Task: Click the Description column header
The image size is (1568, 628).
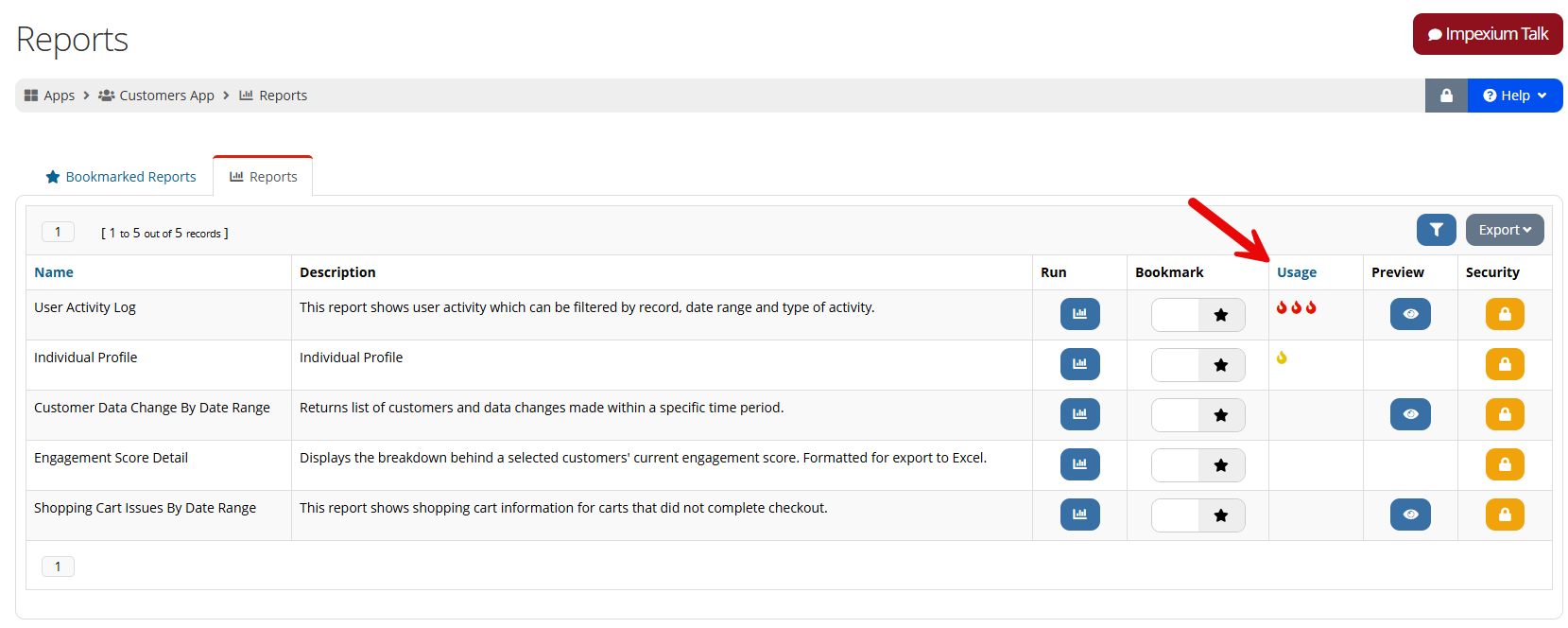Action: click(337, 272)
